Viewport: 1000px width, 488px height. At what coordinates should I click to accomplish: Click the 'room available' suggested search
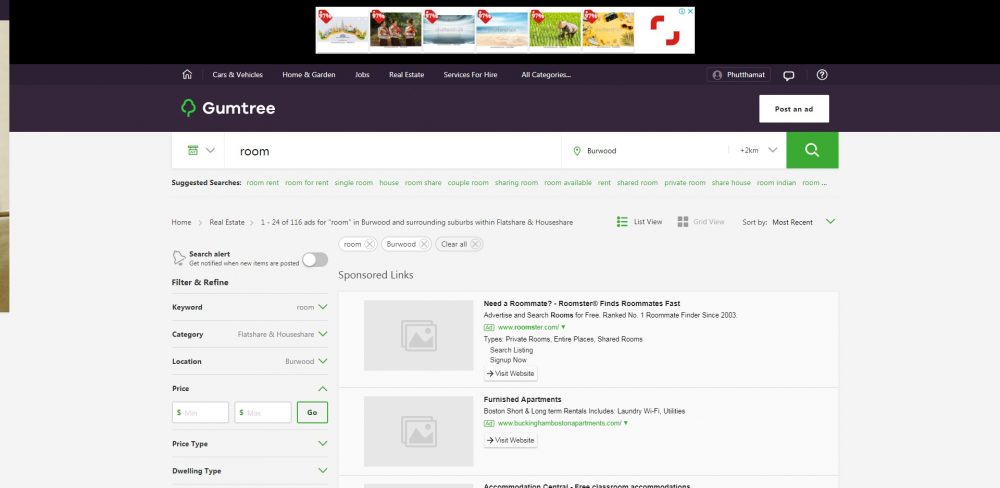click(568, 182)
